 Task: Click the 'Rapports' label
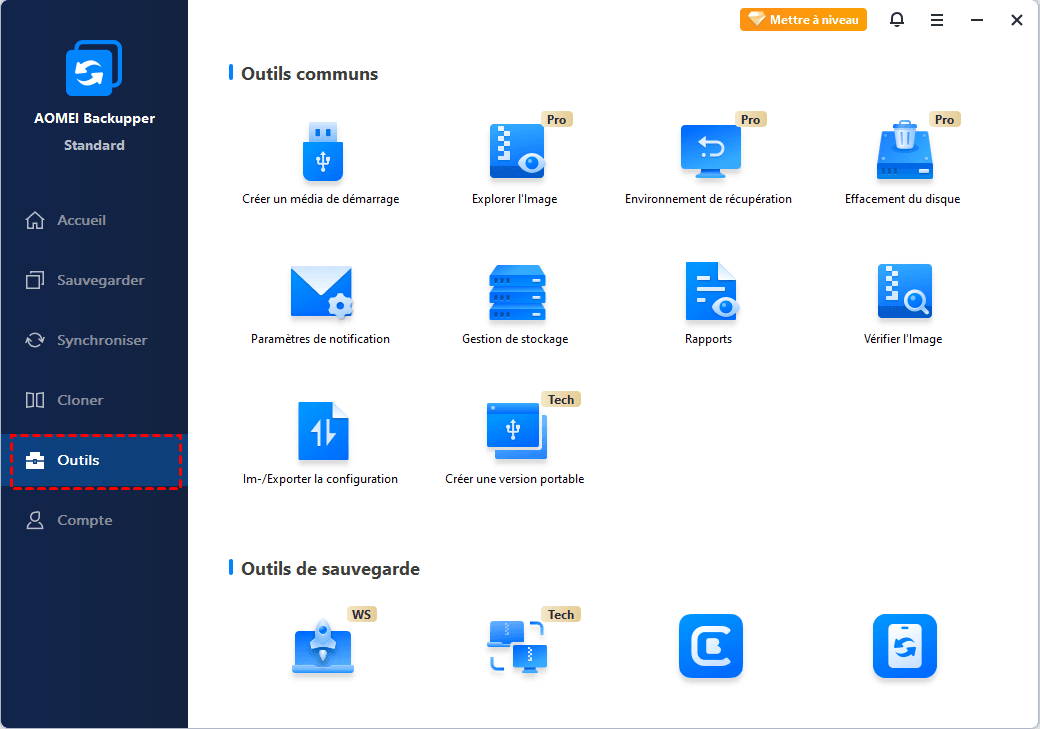pyautogui.click(x=708, y=339)
